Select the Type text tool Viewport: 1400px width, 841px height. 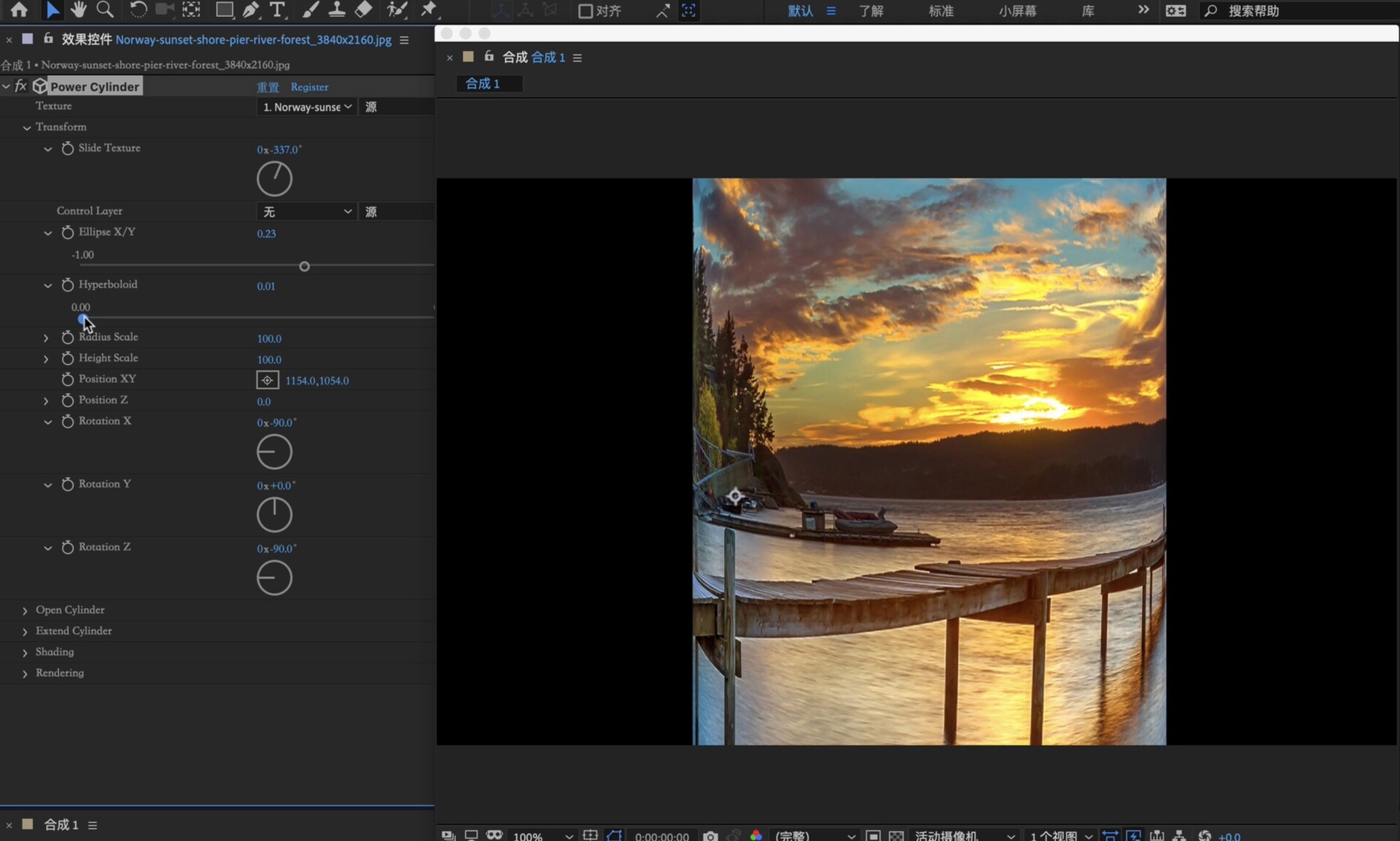[x=277, y=9]
